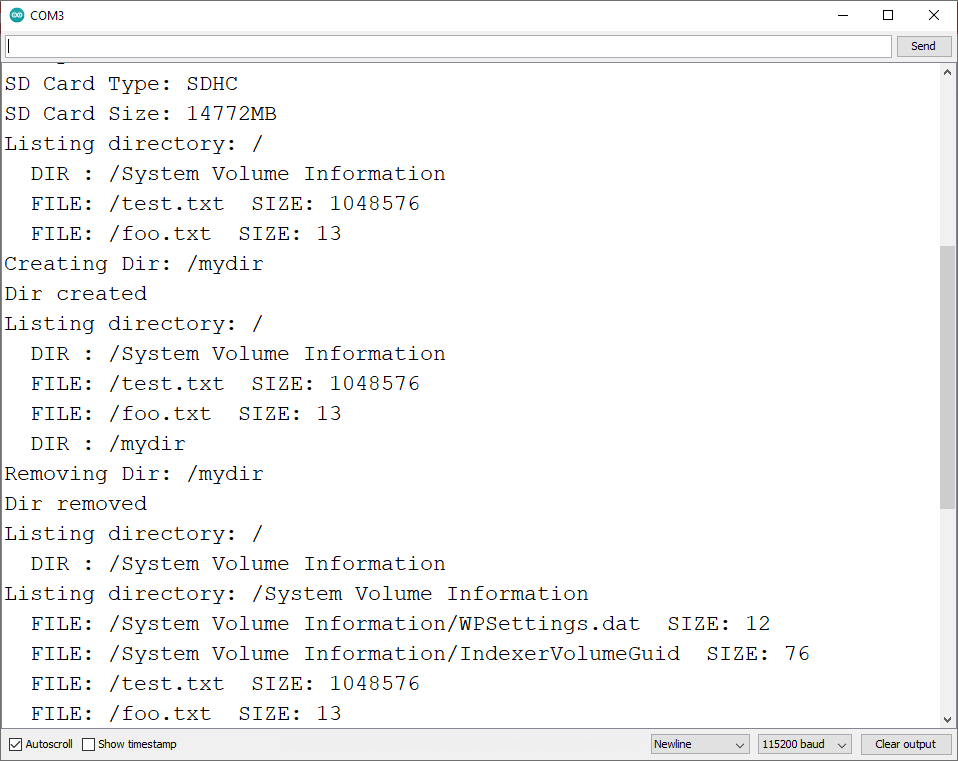Click the Clear output button

pos(905,744)
